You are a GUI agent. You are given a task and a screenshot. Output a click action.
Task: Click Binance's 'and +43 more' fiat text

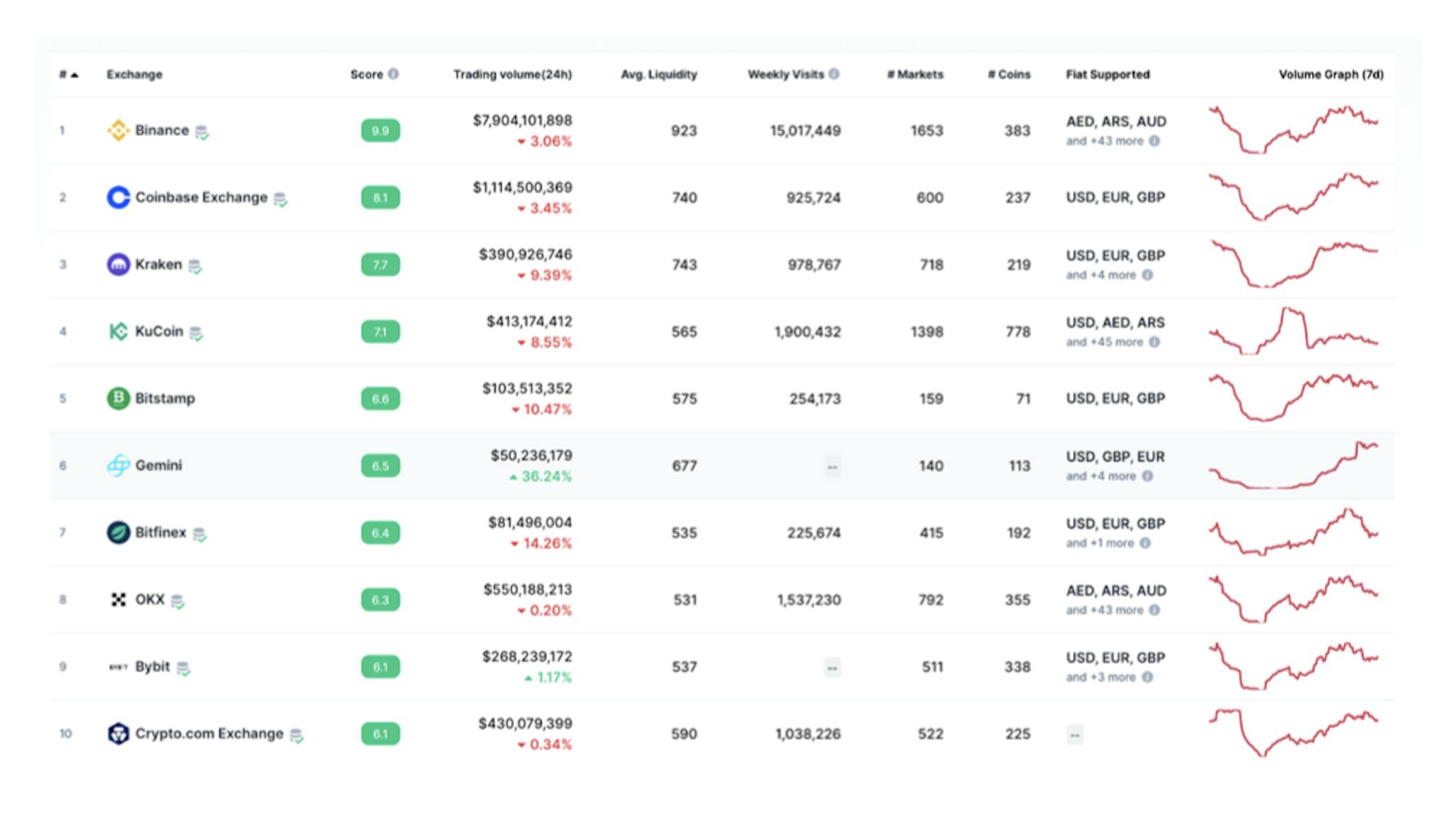point(1105,141)
